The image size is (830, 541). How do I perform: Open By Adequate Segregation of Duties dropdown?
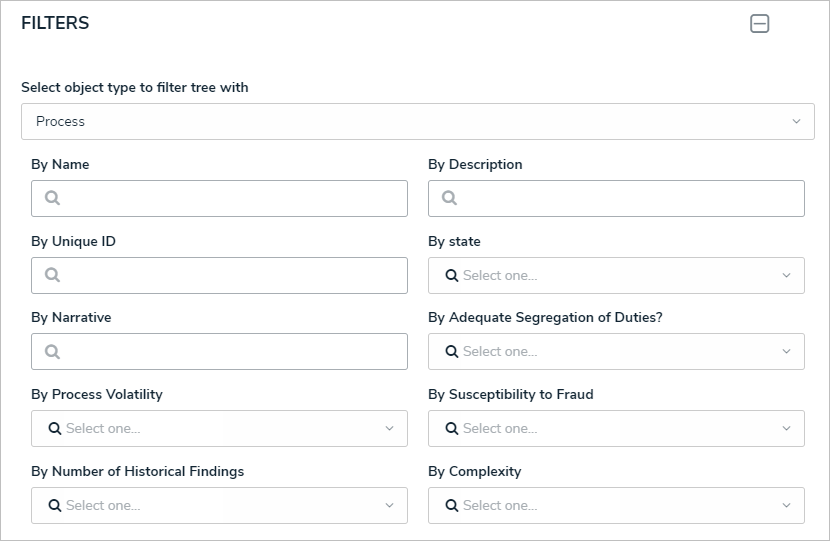786,351
